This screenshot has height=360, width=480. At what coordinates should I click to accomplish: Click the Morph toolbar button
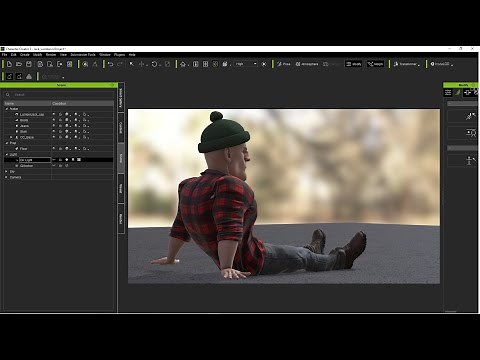tap(375, 64)
